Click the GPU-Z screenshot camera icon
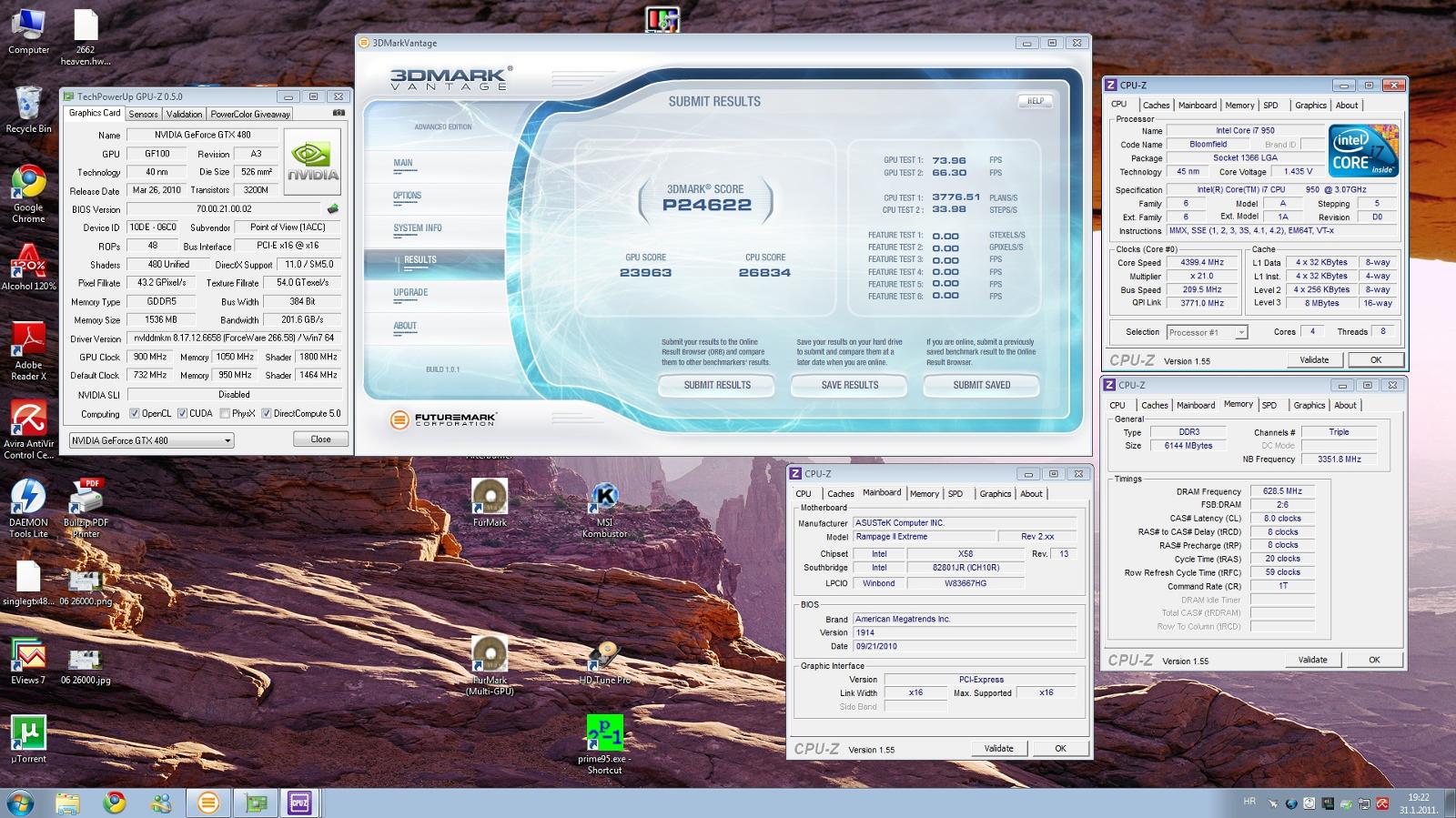The height and width of the screenshot is (818, 1456). pyautogui.click(x=339, y=113)
